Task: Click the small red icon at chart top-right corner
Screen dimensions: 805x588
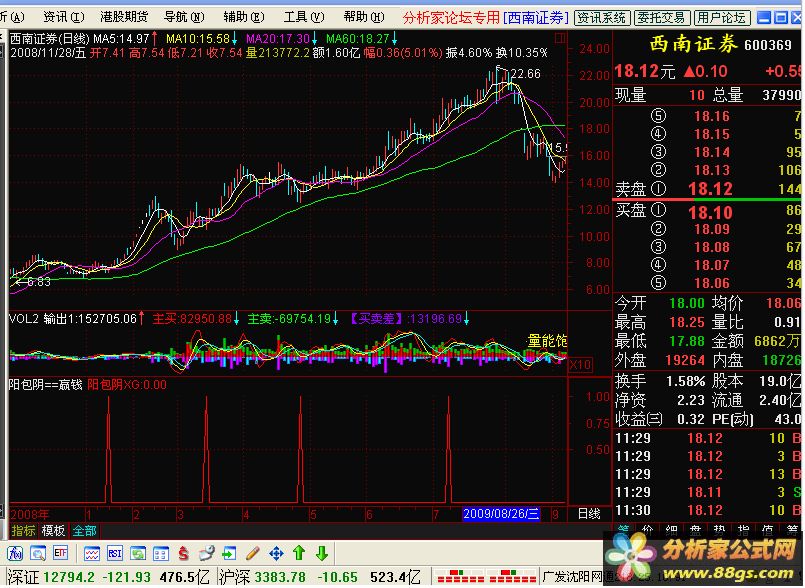Action: coord(560,38)
